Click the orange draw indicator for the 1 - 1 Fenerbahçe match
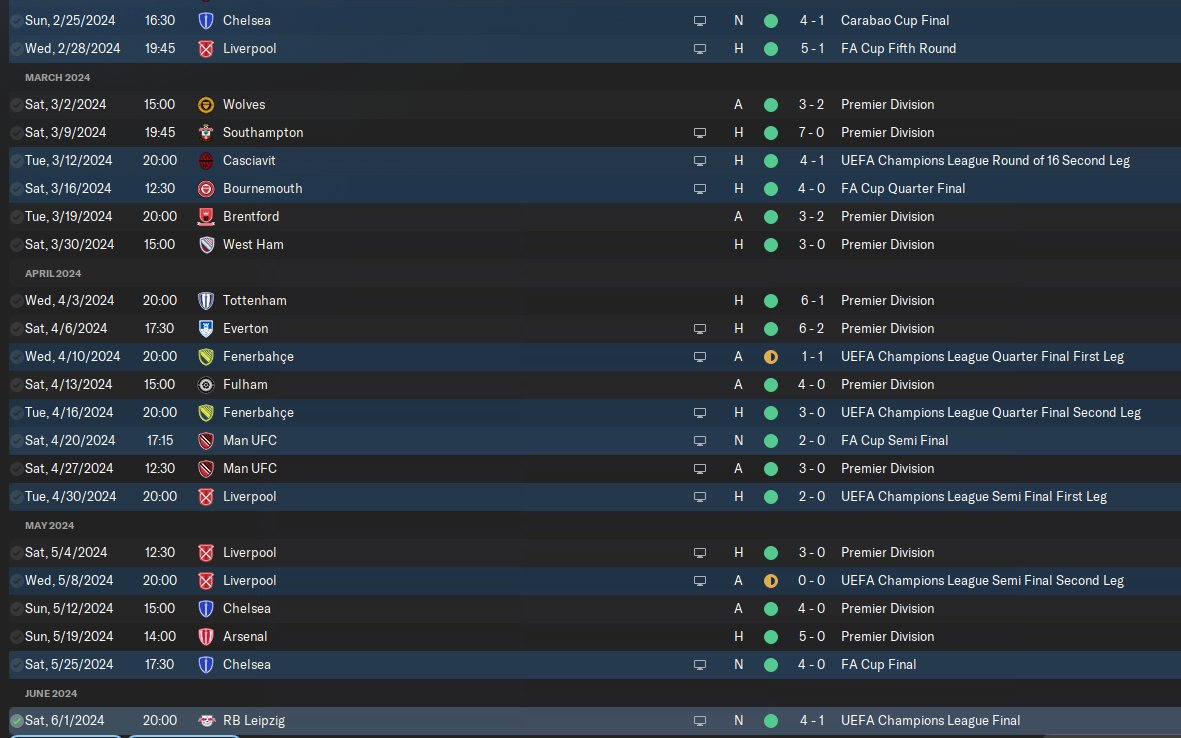 click(770, 357)
